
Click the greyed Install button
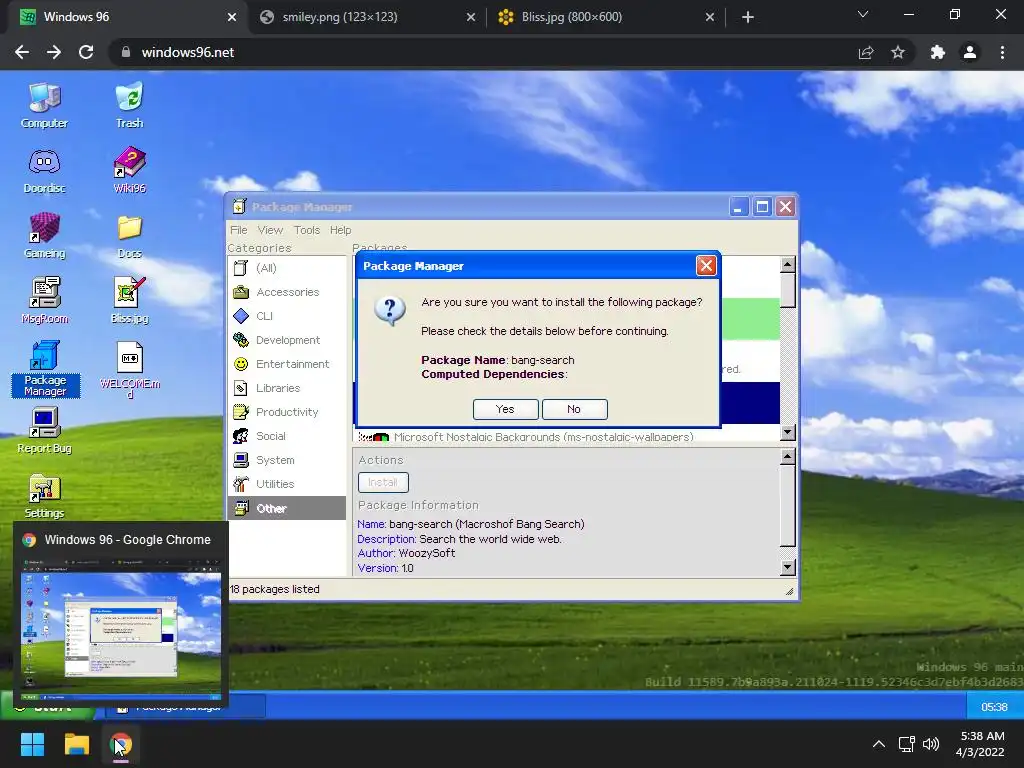tap(383, 483)
